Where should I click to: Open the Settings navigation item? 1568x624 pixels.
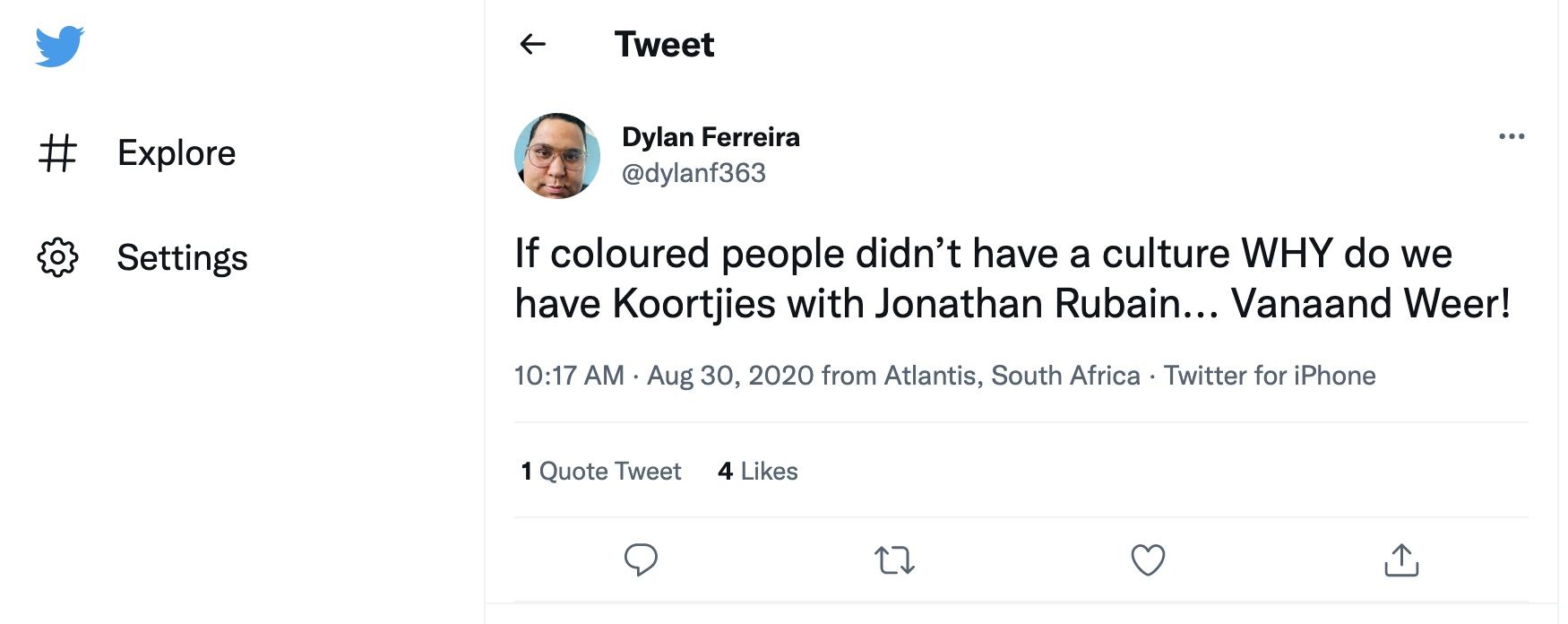coord(182,257)
